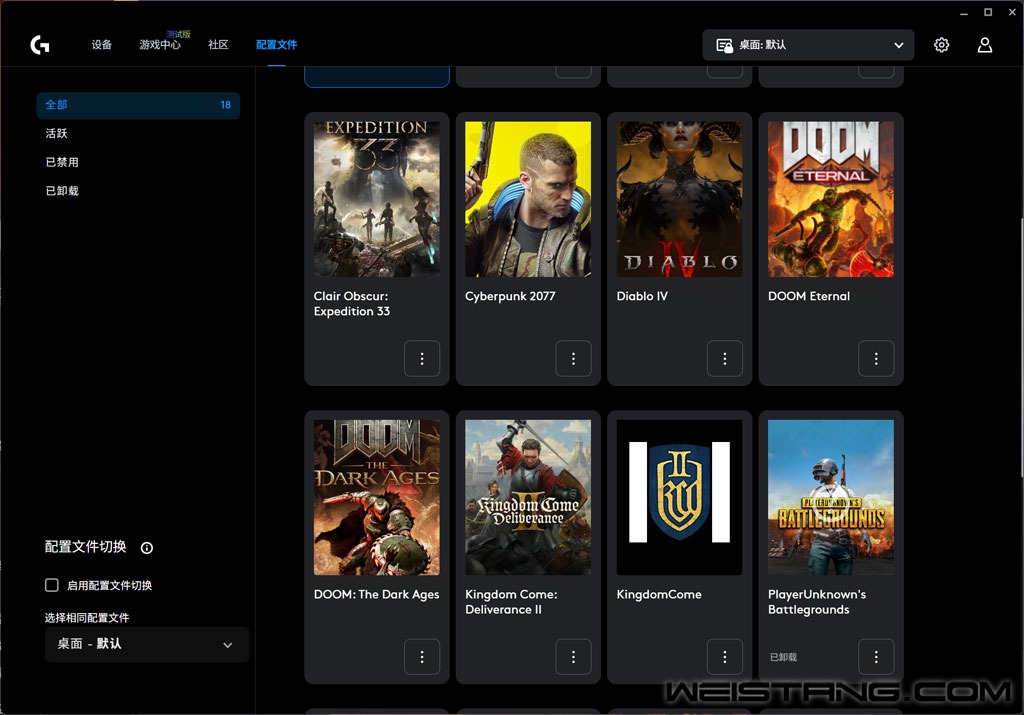Open the 社区 tab

click(218, 44)
